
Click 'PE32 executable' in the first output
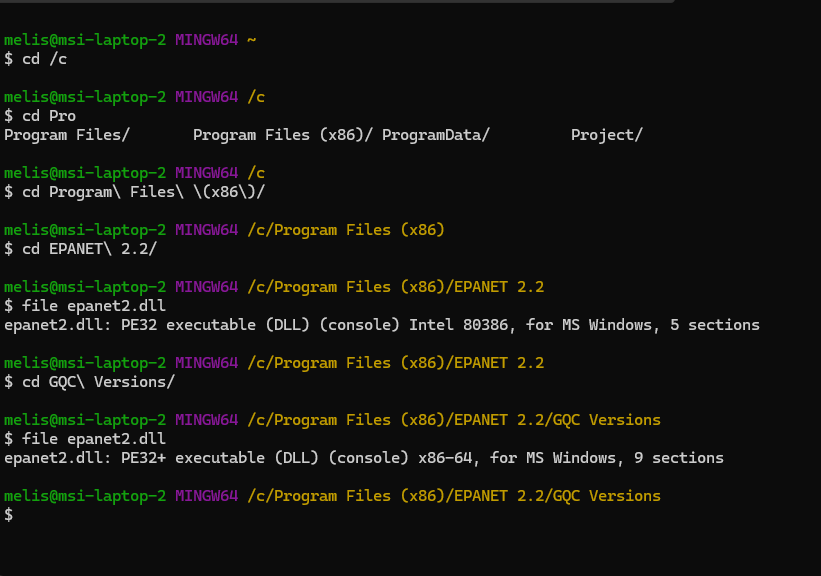[x=188, y=325]
